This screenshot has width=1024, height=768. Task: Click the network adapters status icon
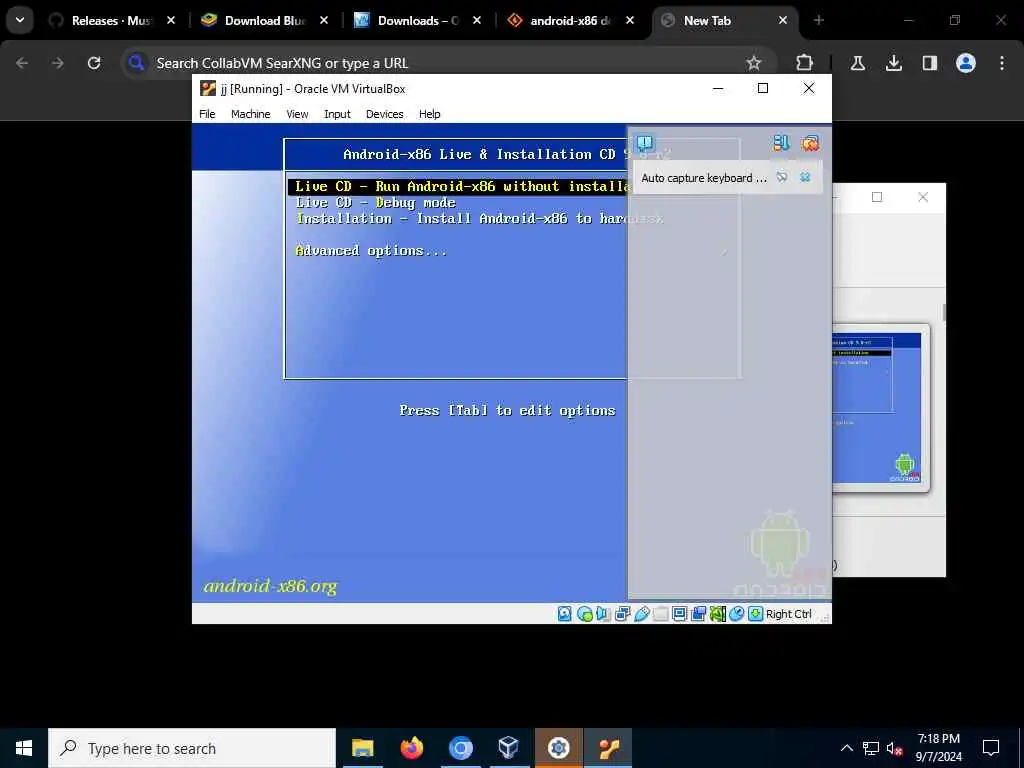coord(622,614)
